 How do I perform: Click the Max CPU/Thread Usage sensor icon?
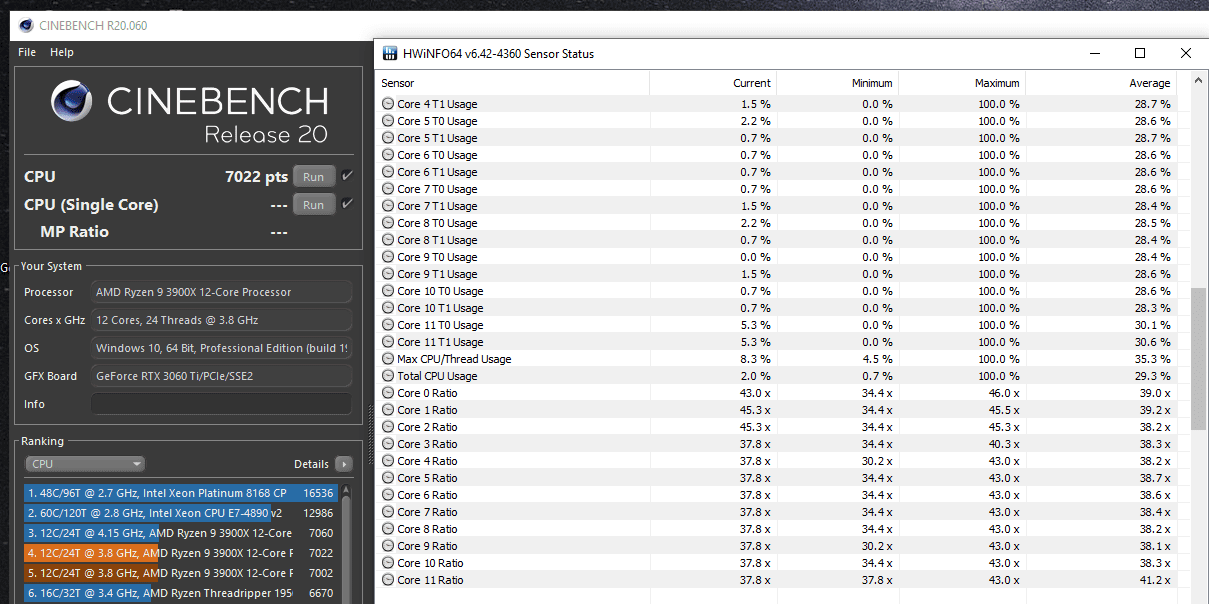[x=388, y=359]
